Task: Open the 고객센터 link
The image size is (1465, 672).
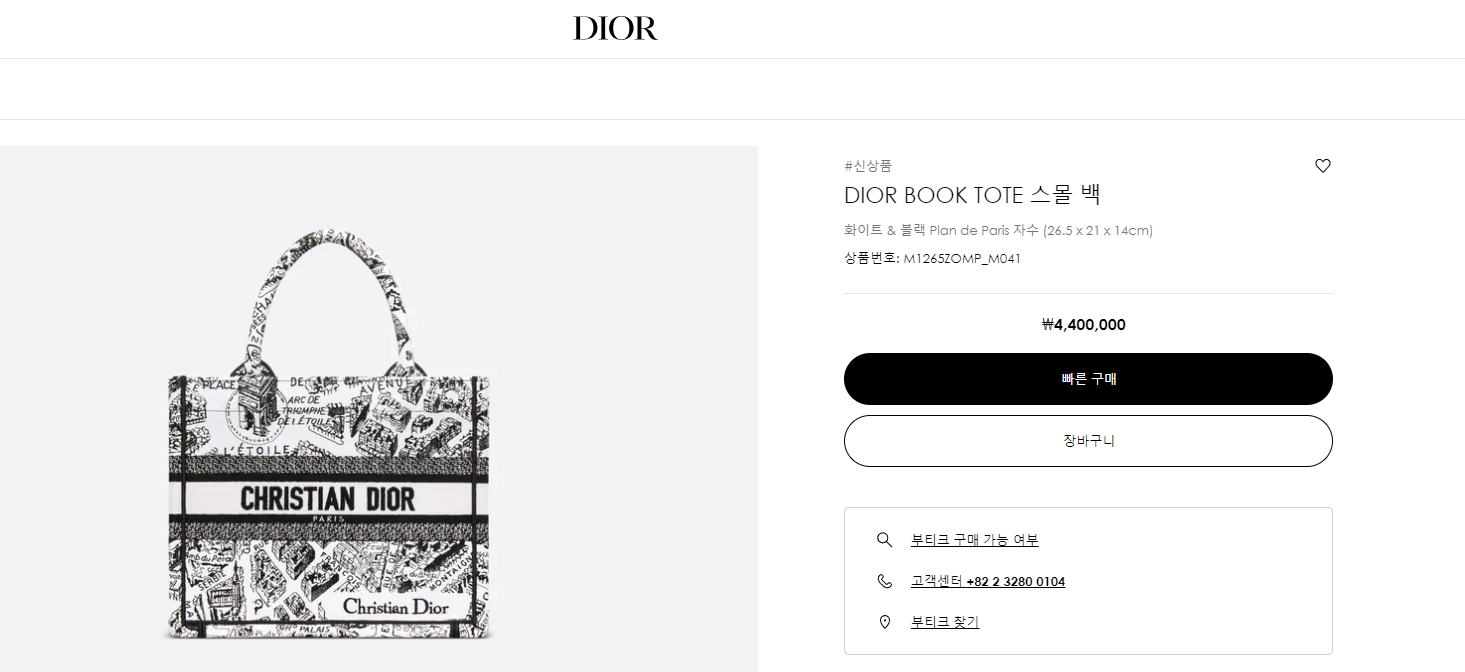Action: coord(937,581)
